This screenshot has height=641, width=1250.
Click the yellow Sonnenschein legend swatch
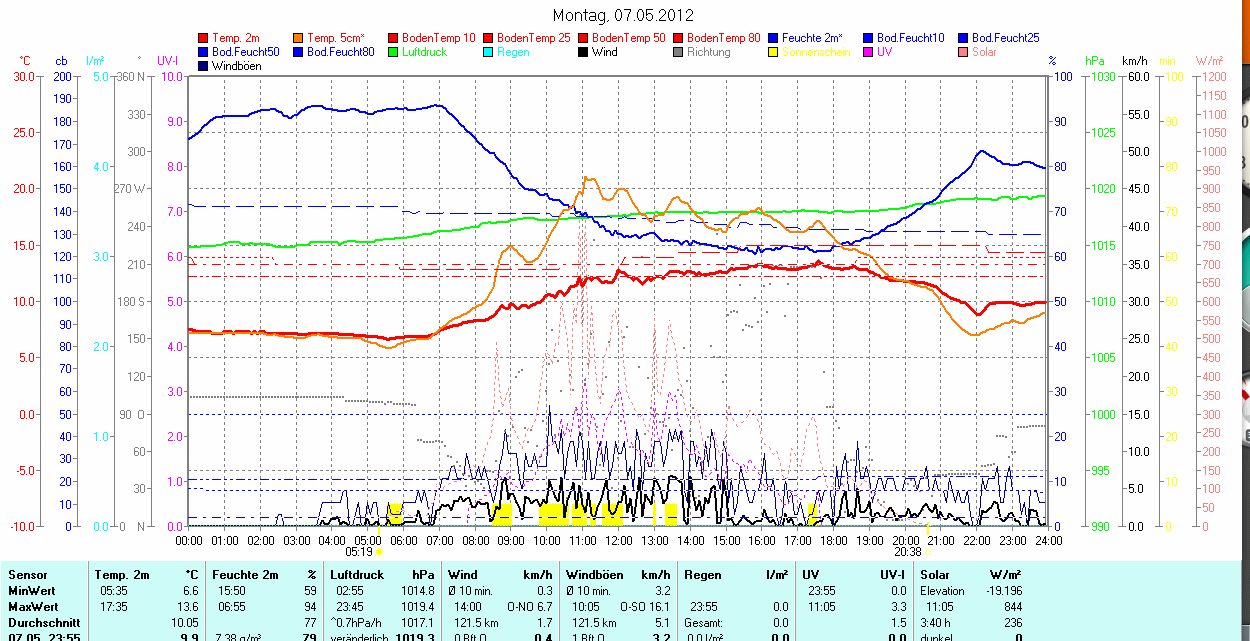click(773, 52)
